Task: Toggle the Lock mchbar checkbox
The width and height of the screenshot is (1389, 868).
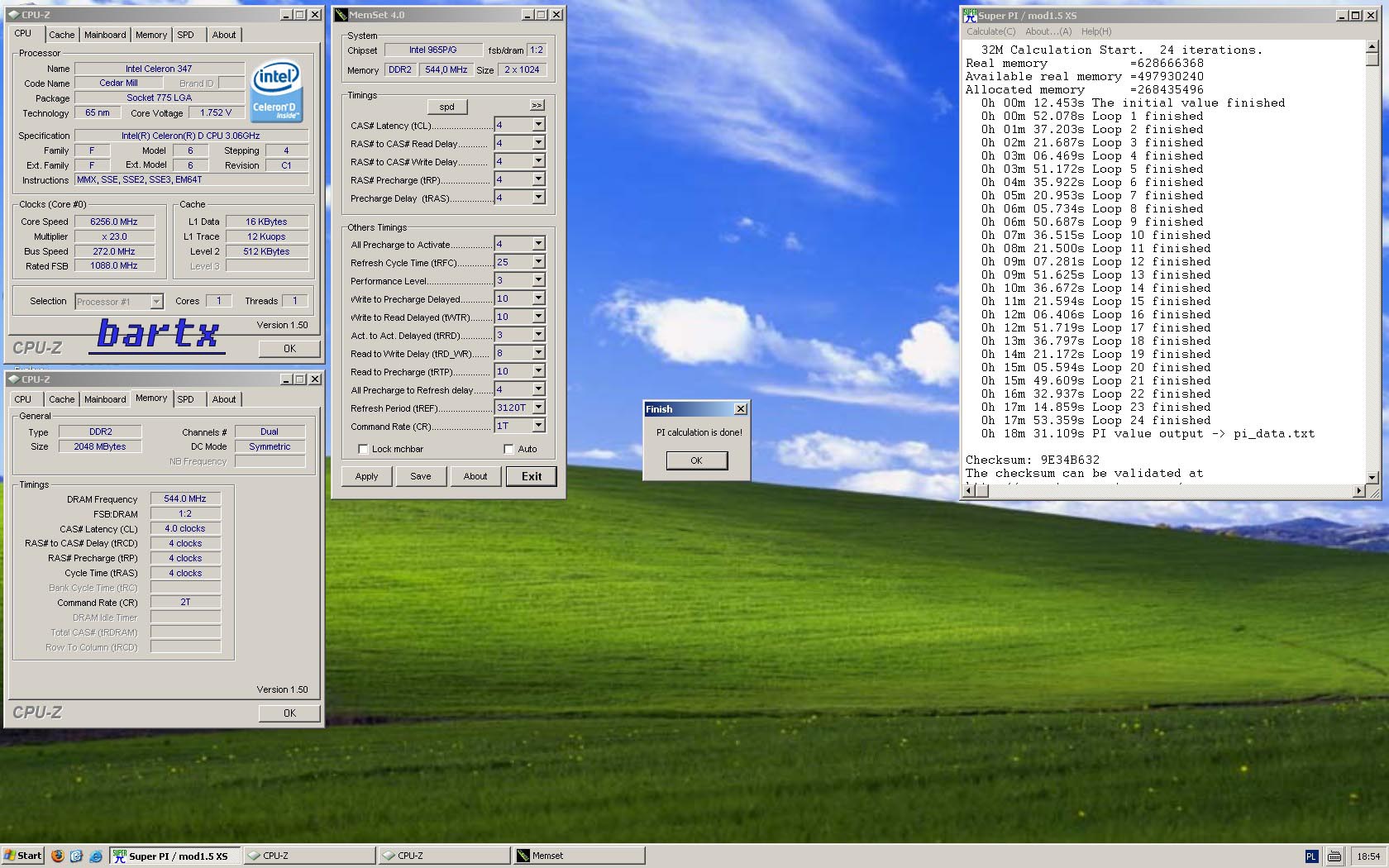Action: [x=363, y=449]
